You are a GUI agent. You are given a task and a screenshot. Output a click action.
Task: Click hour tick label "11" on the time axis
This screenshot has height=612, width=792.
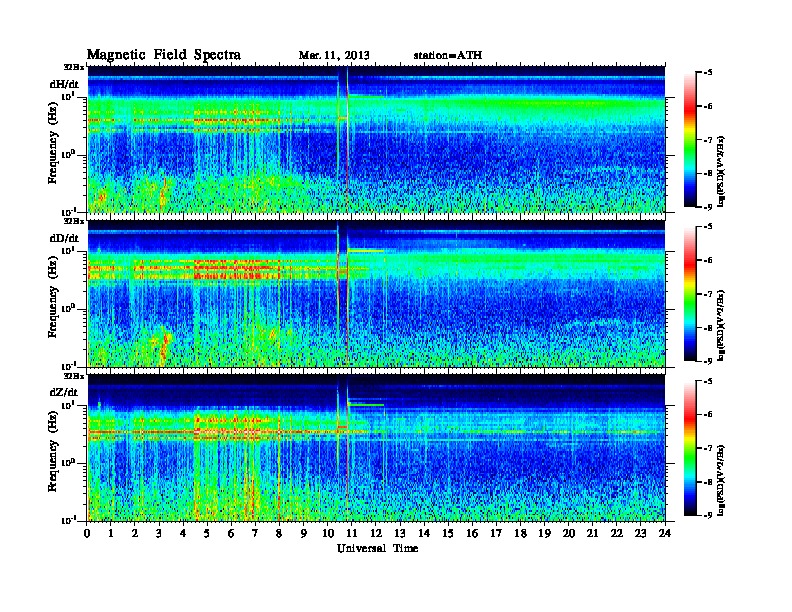pos(352,533)
